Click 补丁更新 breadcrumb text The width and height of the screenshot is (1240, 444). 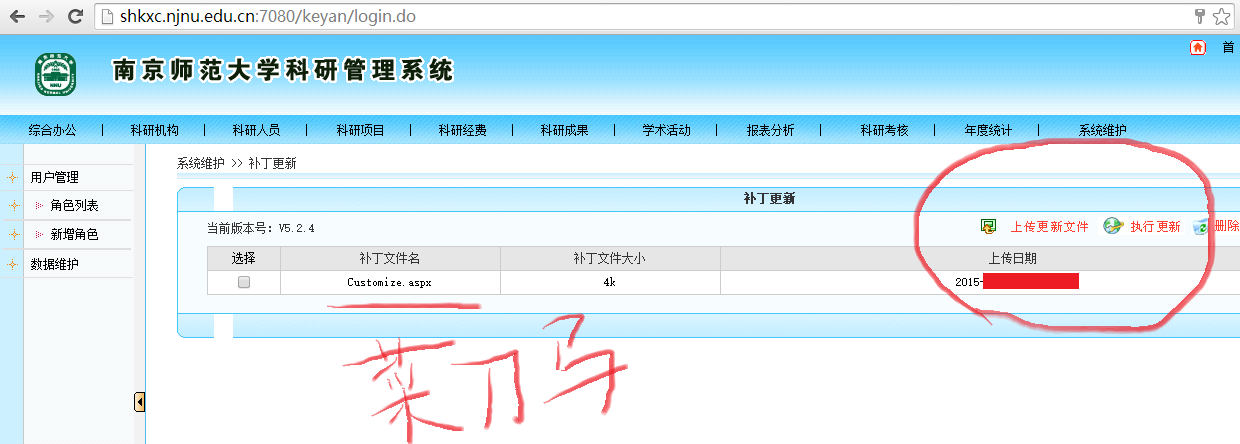click(272, 164)
